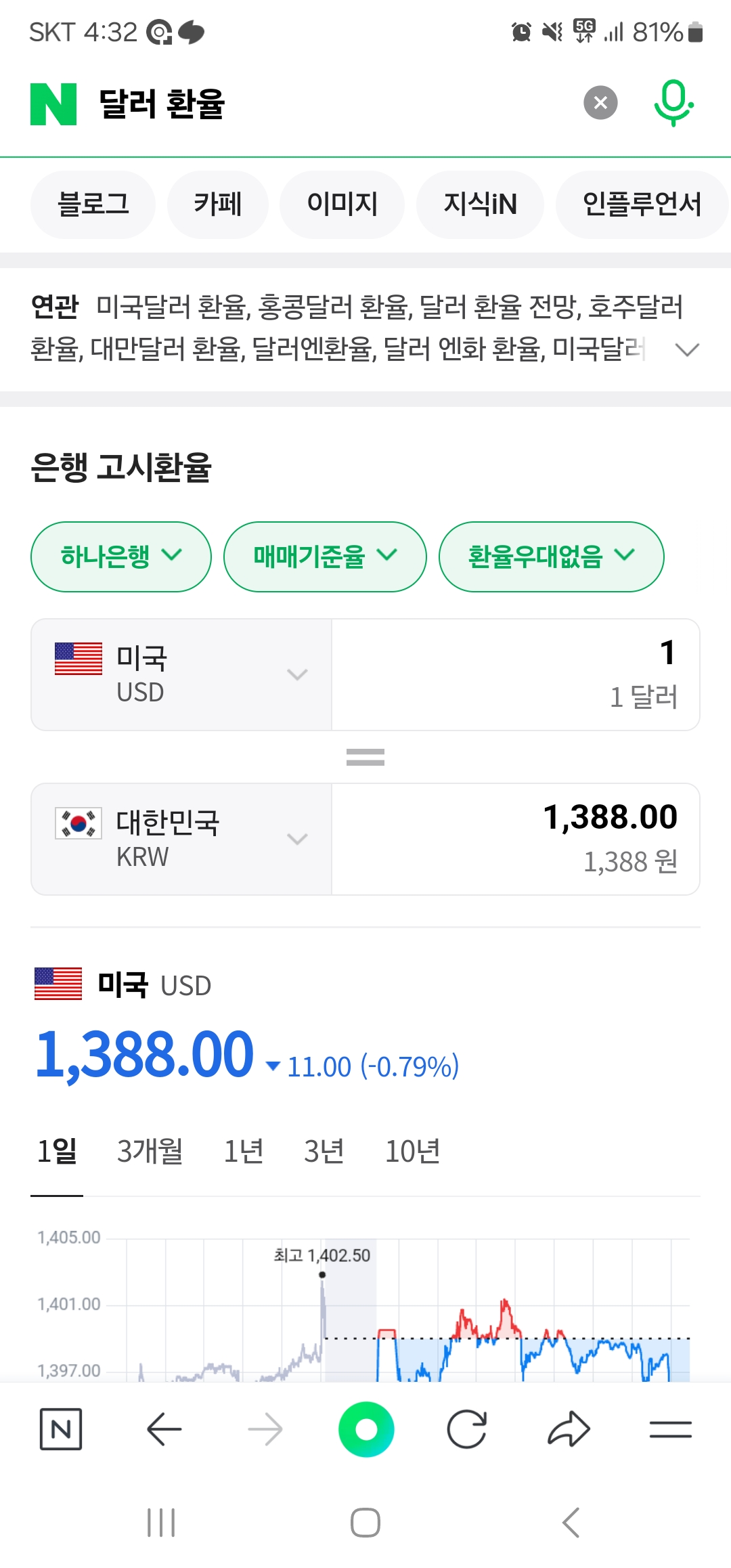
Task: Open the 매매기준율 rate type dropdown
Action: tap(325, 557)
